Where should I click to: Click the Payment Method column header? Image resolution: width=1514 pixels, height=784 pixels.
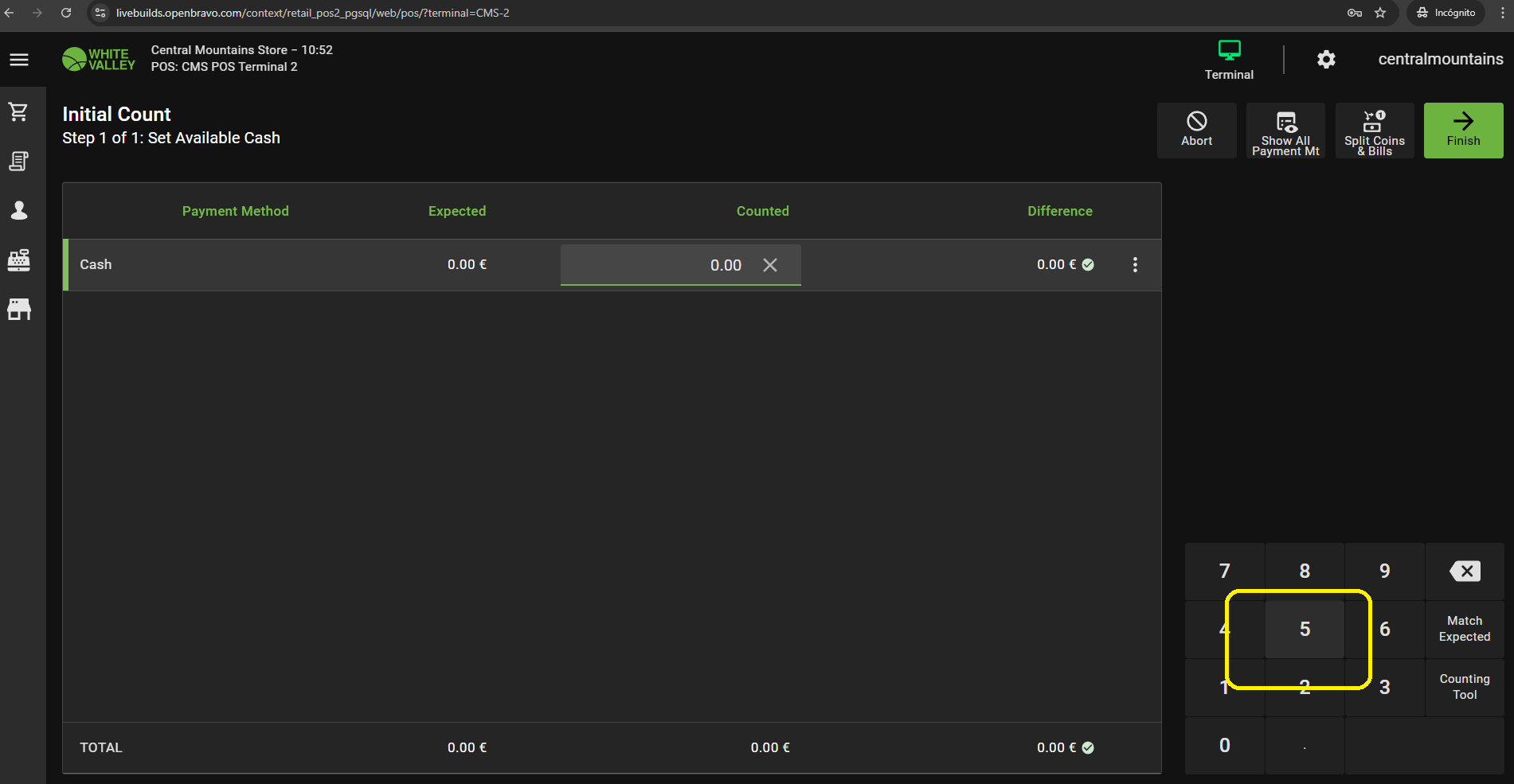click(236, 211)
